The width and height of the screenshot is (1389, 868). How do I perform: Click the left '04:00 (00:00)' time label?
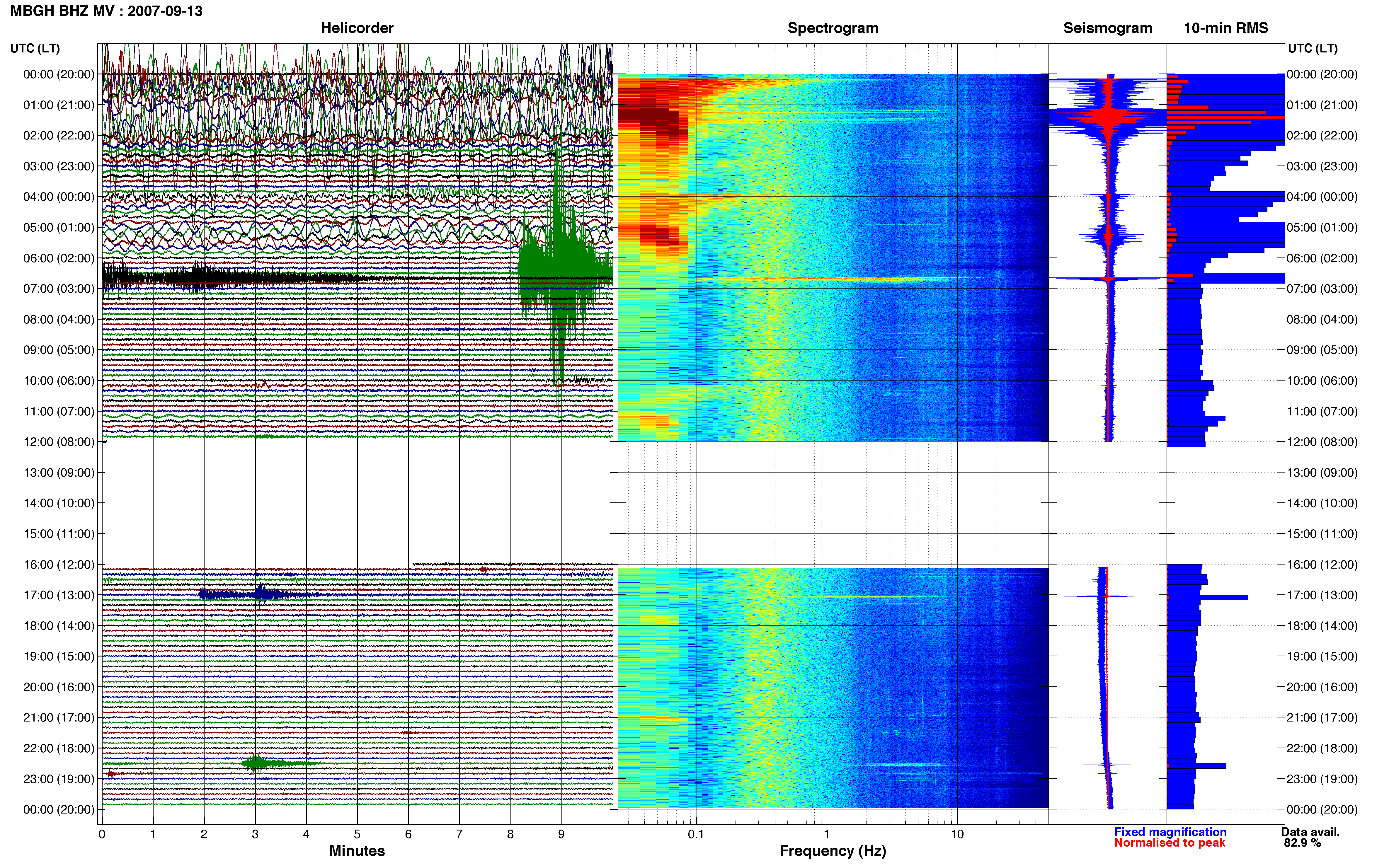tap(59, 197)
